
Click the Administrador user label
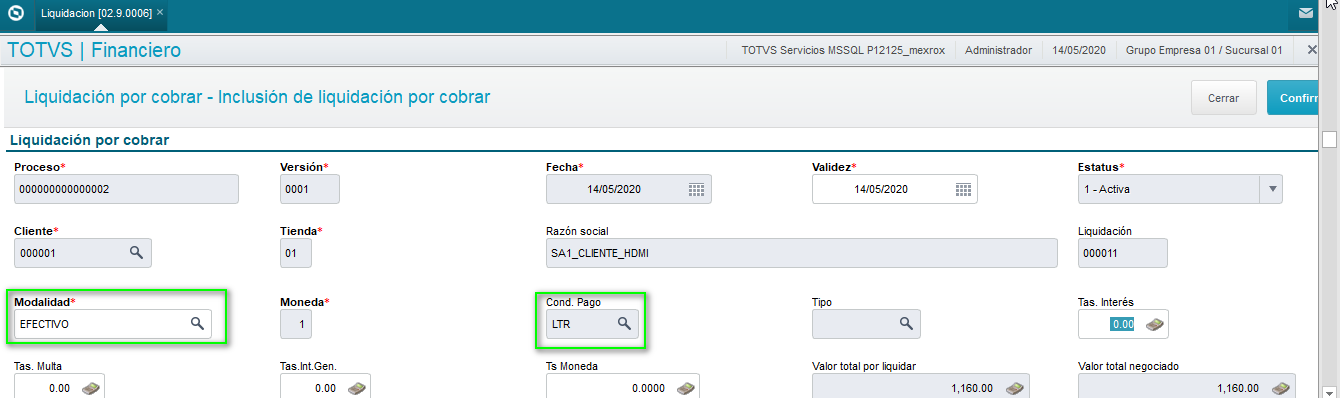(998, 49)
